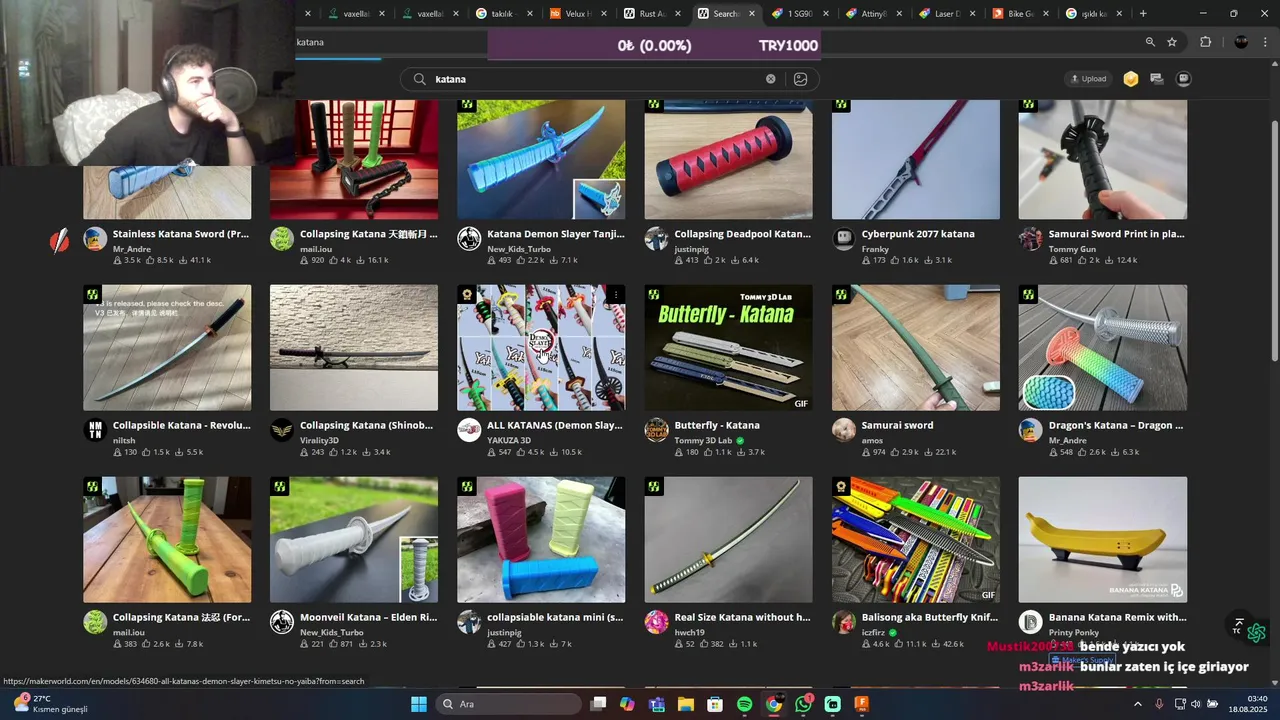Open the Chrome extensions puzzle icon
Image resolution: width=1280 pixels, height=720 pixels.
point(1205,42)
